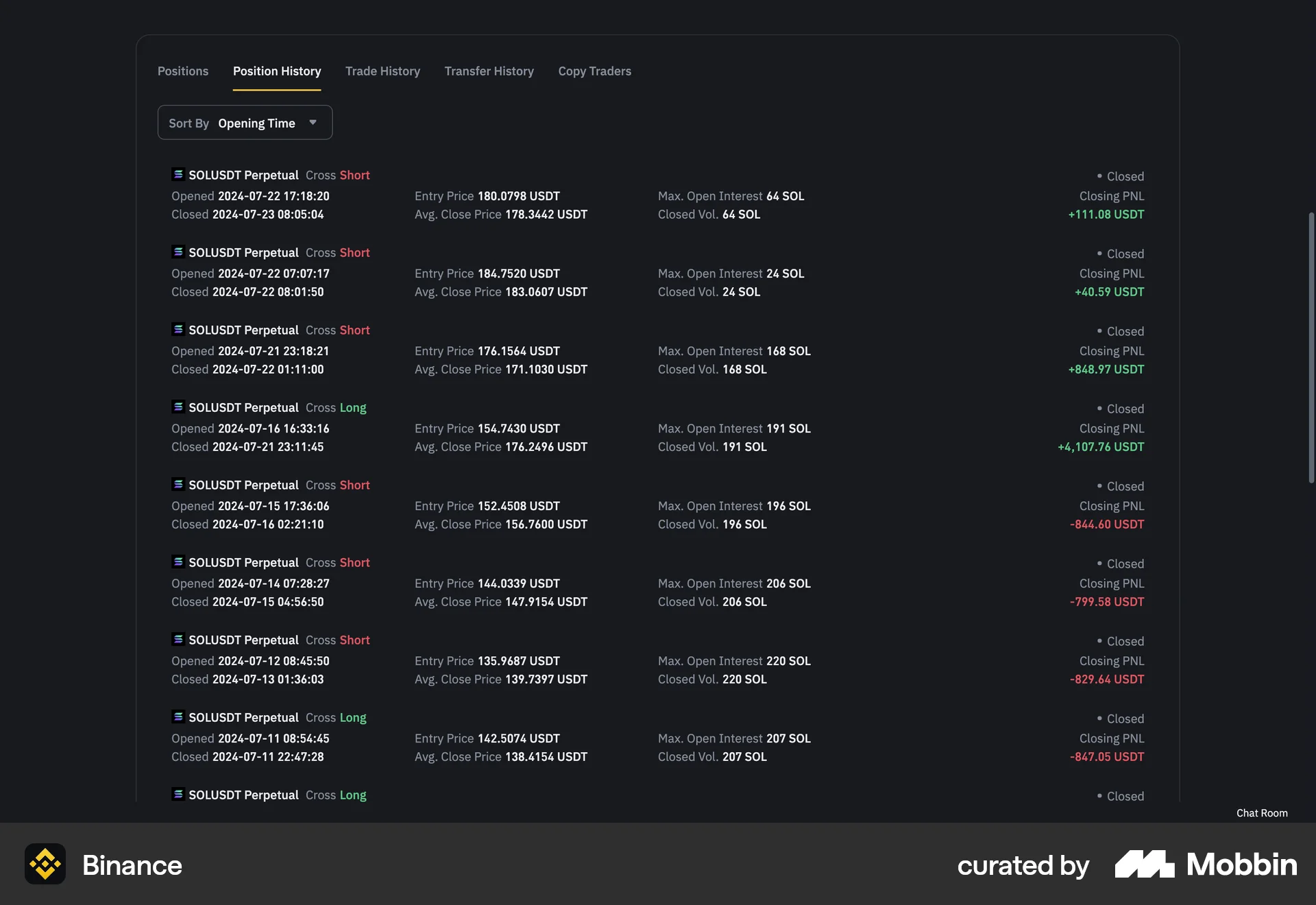
Task: Switch to the Positions tab
Action: pos(182,71)
